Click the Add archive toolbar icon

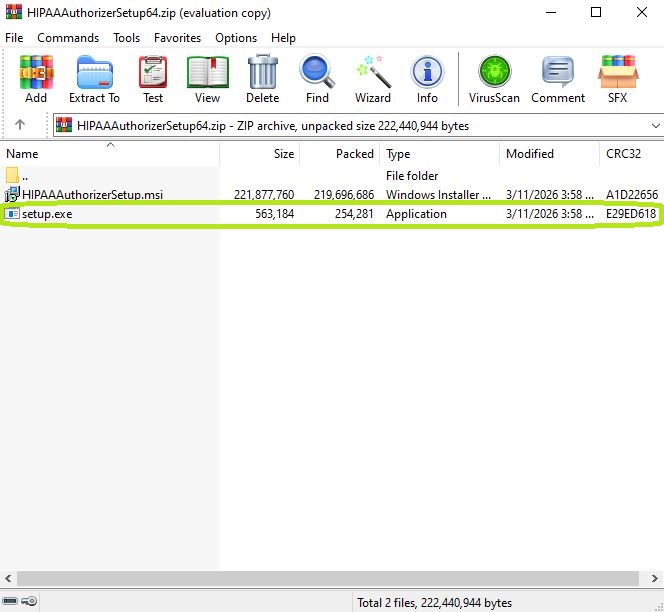[36, 72]
